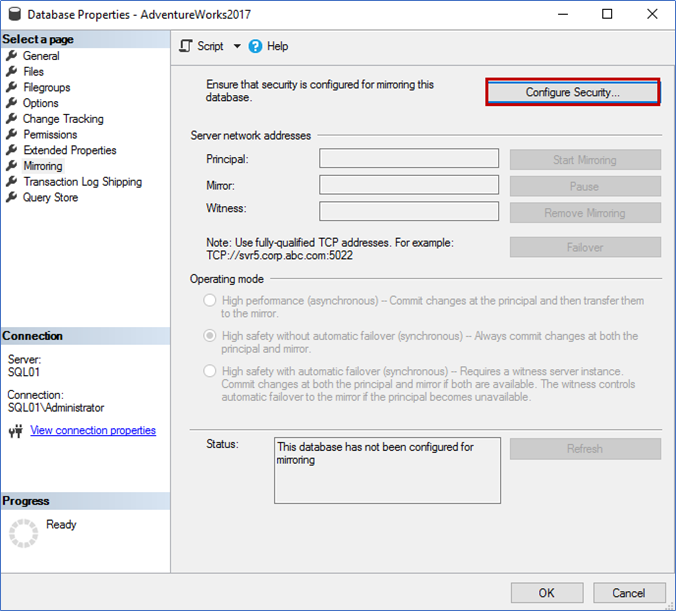Viewport: 676px width, 611px height.
Task: Click the example TCP://svr5.corp.abc.com:5022 text
Action: pos(279,255)
